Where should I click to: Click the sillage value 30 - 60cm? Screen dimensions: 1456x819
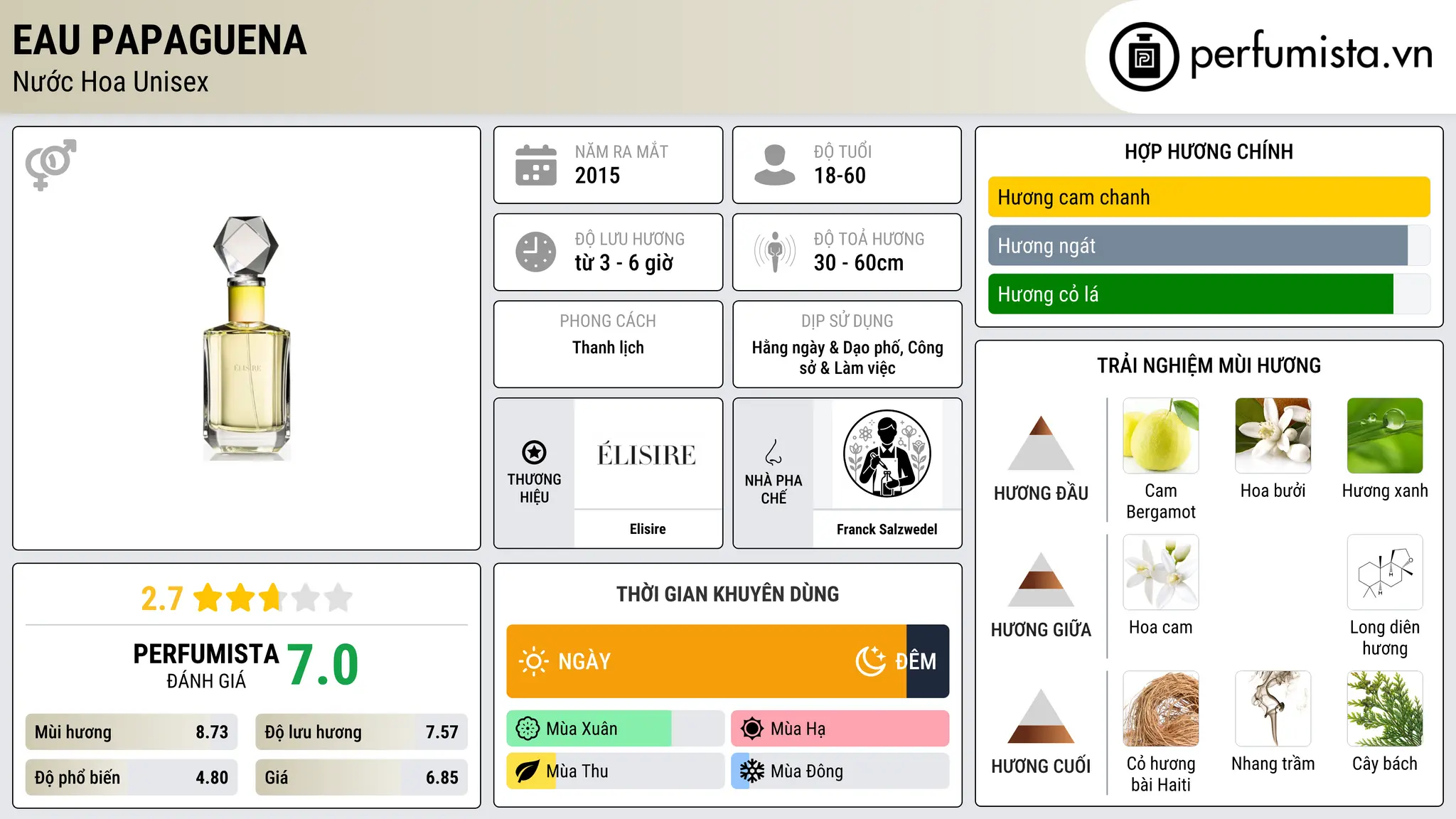[x=859, y=263]
